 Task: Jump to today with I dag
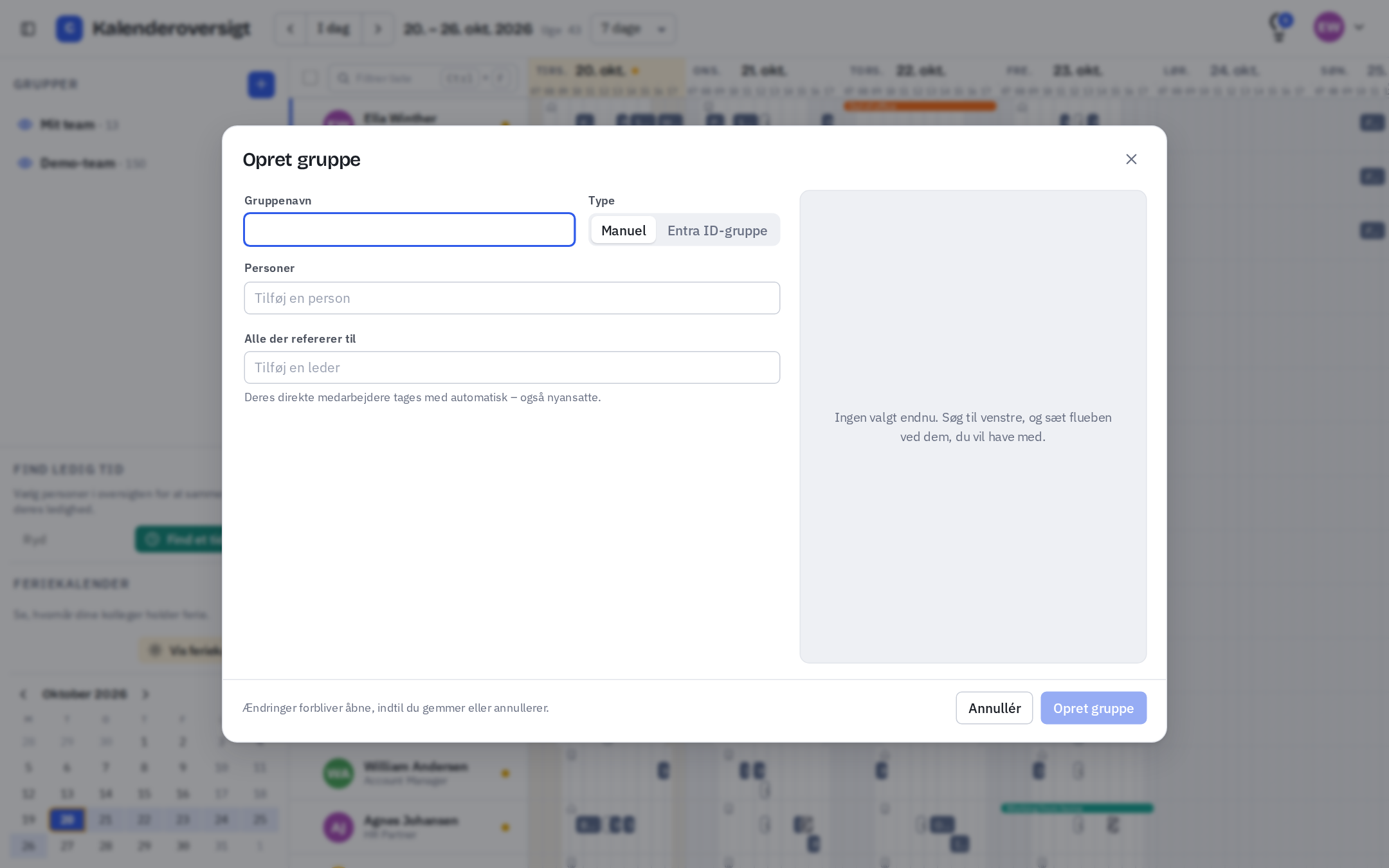(333, 29)
